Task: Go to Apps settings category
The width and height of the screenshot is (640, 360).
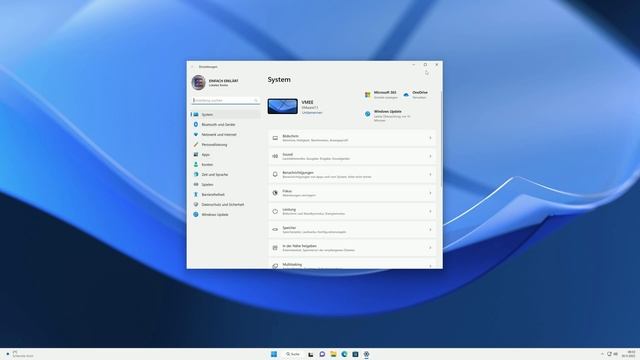Action: pos(225,155)
